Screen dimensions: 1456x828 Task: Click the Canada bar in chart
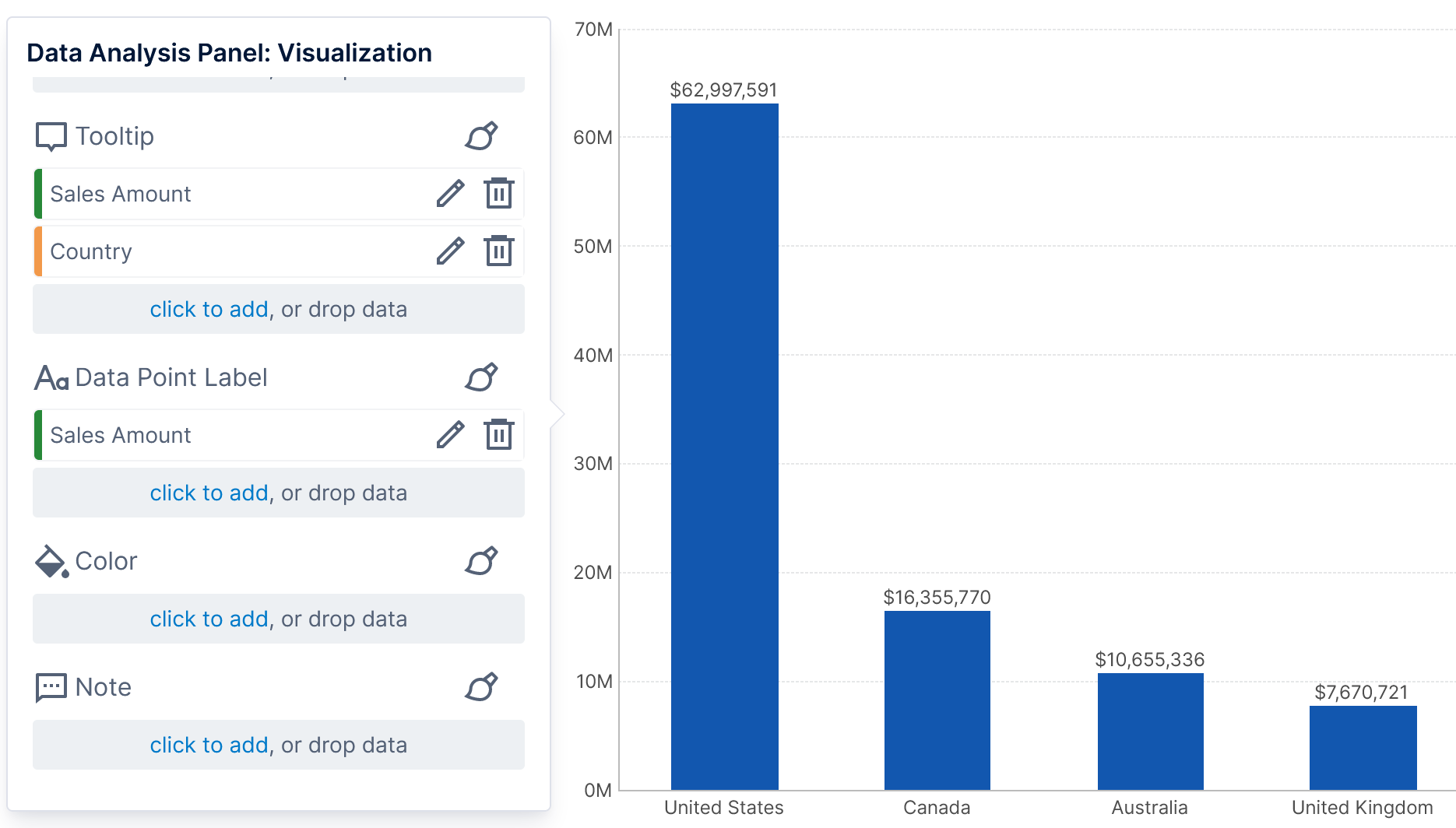pos(937,700)
